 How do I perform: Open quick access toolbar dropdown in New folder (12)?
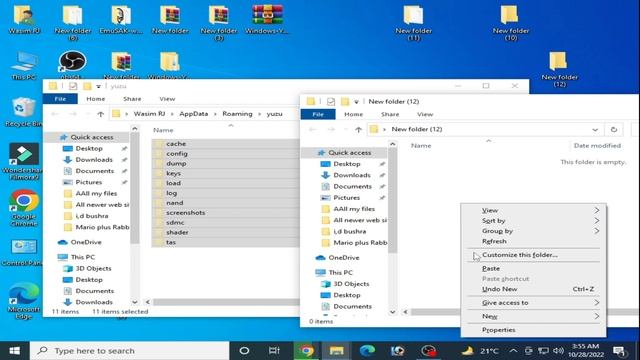coord(356,102)
